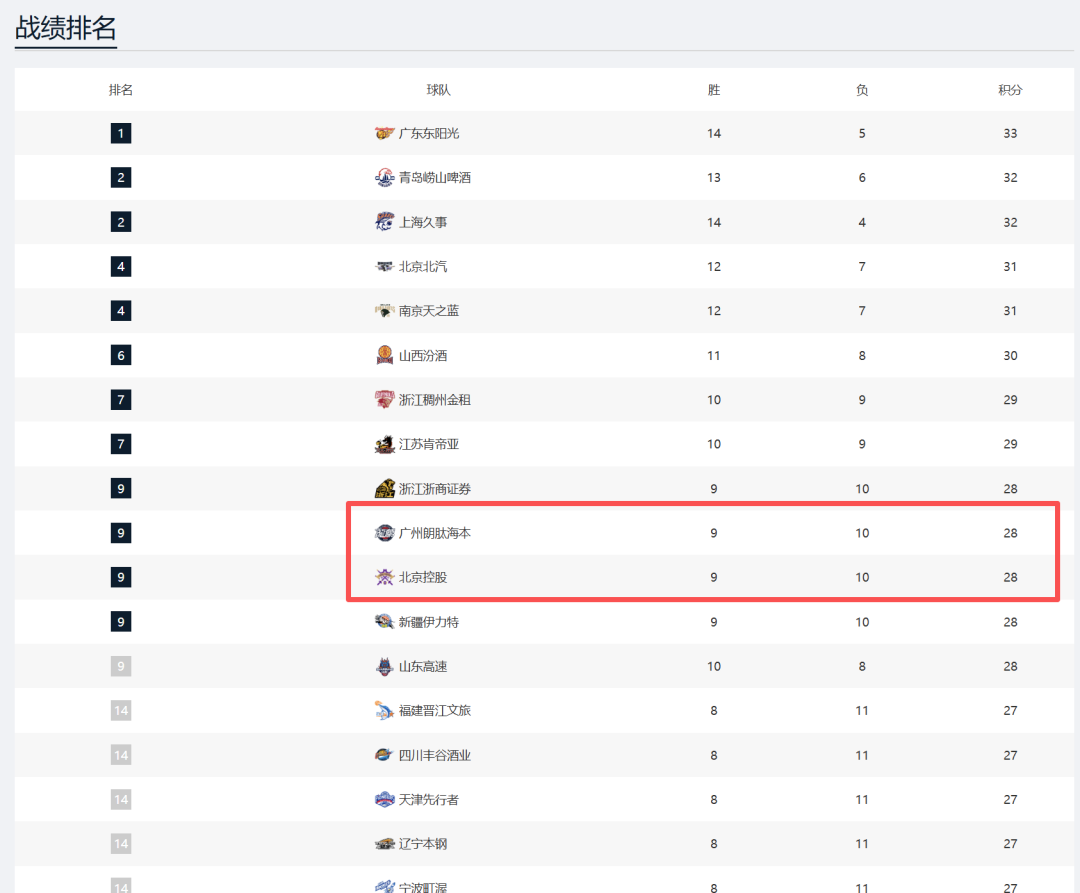
Task: Click 4 losses in 上海久事 row
Action: click(x=862, y=222)
